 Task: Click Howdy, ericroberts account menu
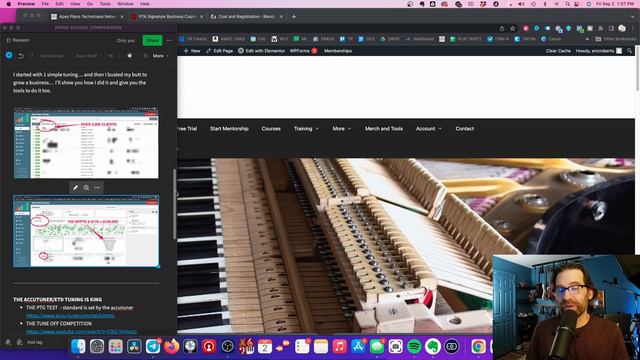(x=598, y=51)
